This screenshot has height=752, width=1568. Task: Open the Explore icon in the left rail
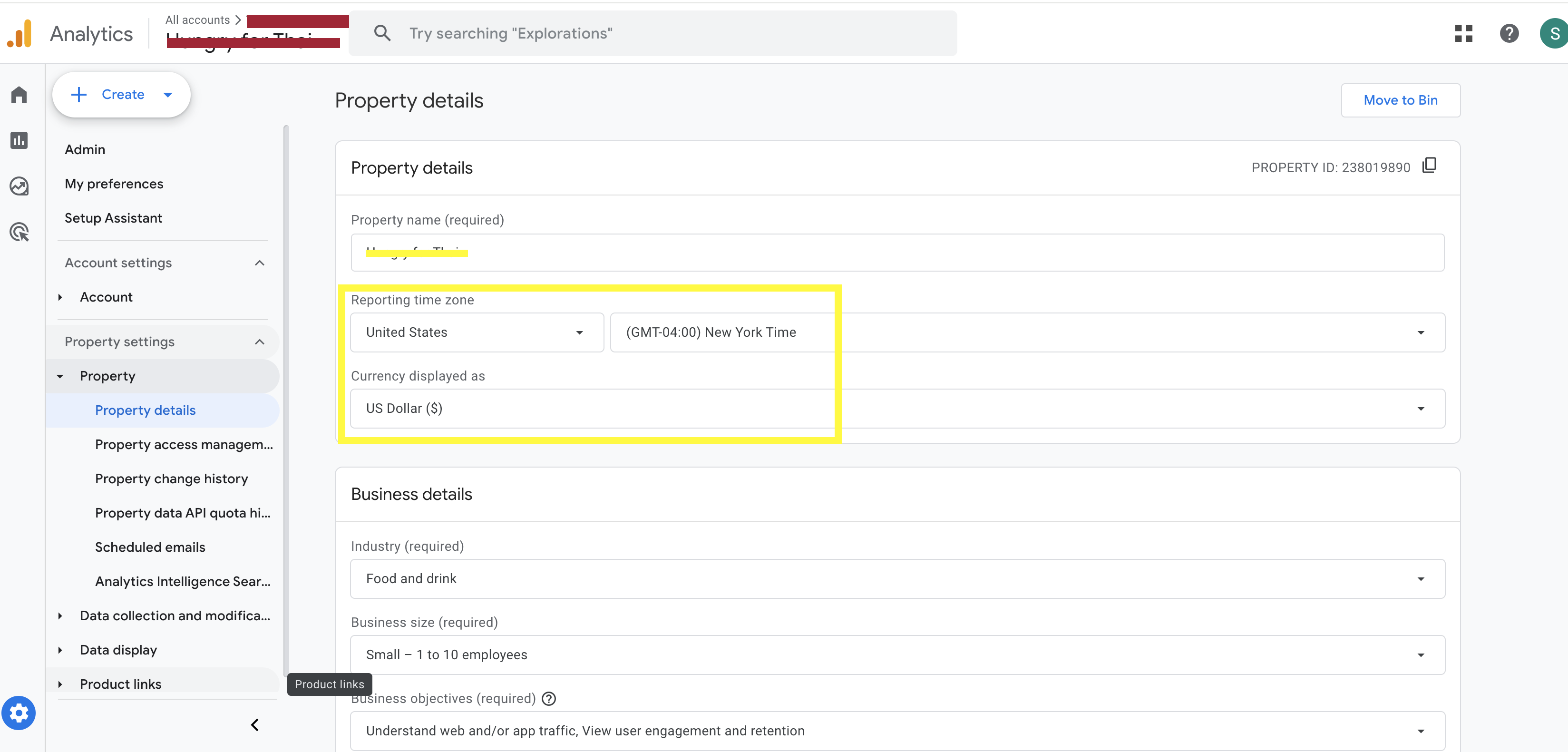pos(19,186)
